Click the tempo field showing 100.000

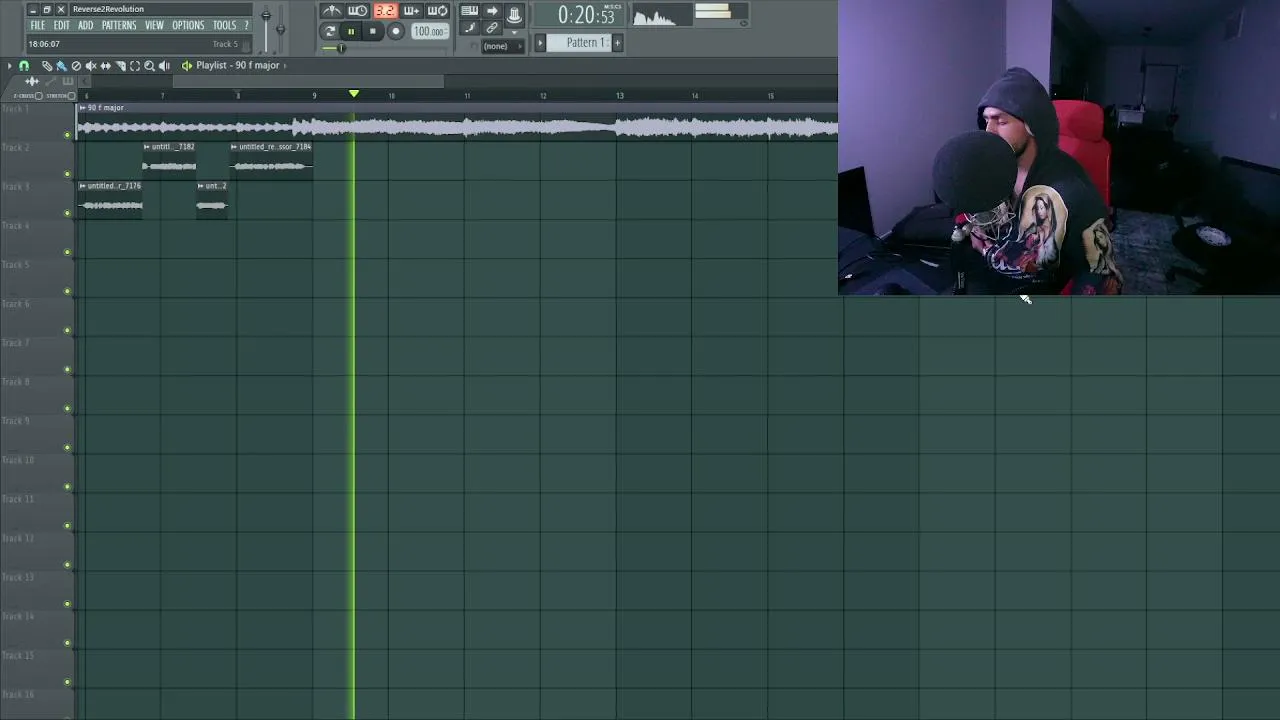(429, 32)
